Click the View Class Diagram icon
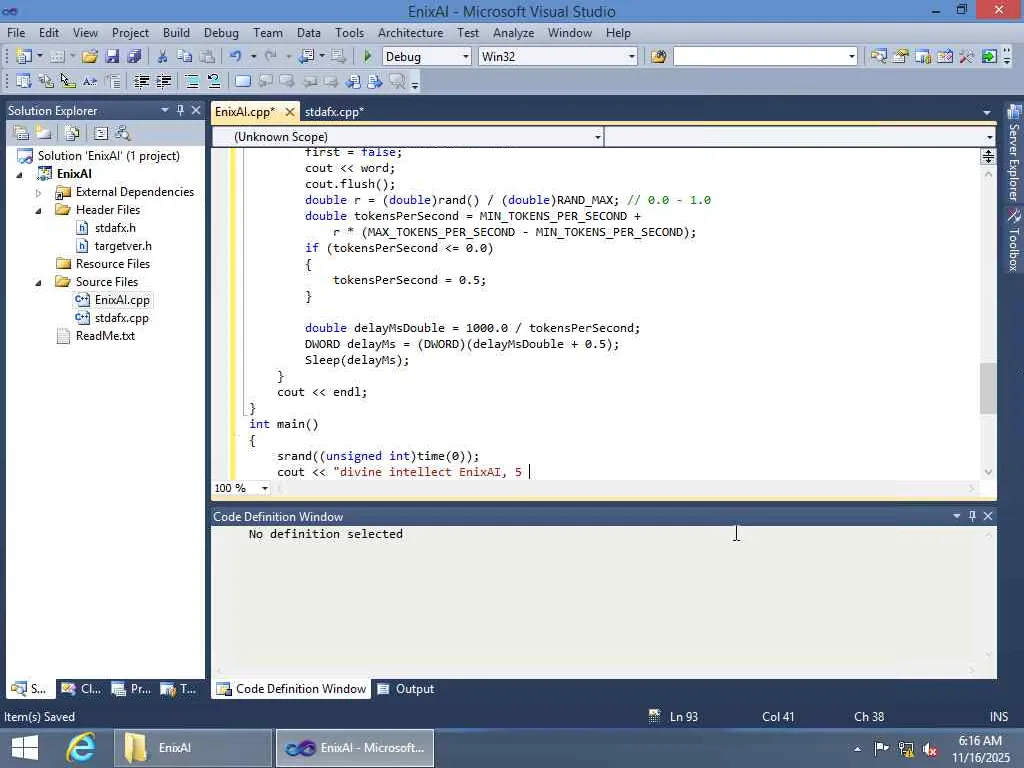 click(x=122, y=134)
